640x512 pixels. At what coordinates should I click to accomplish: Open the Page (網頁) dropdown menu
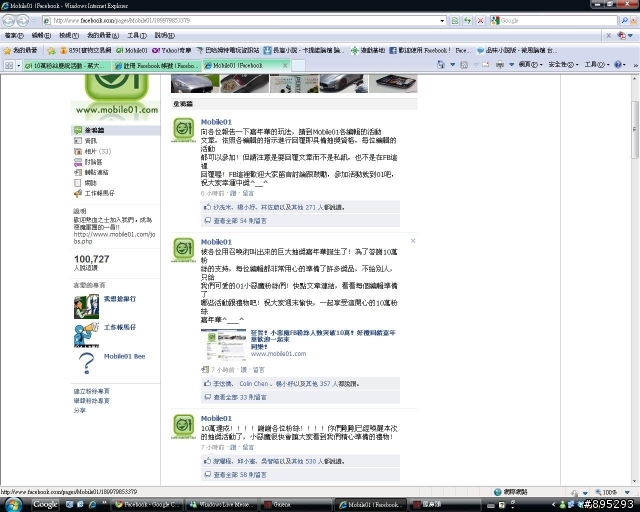pyautogui.click(x=530, y=65)
